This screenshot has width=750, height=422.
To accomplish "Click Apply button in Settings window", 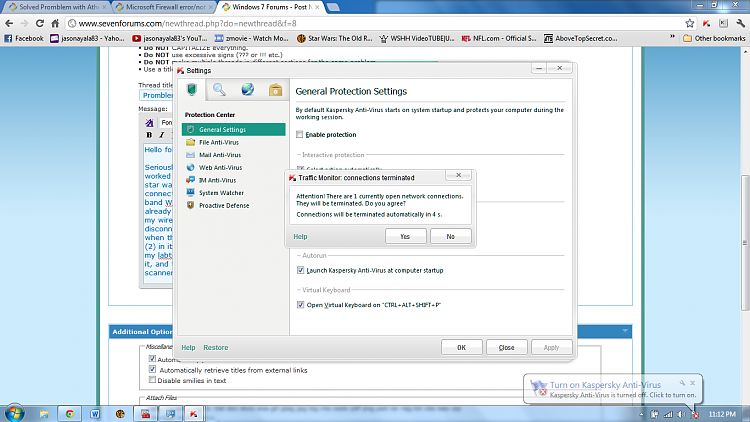I will tap(551, 347).
